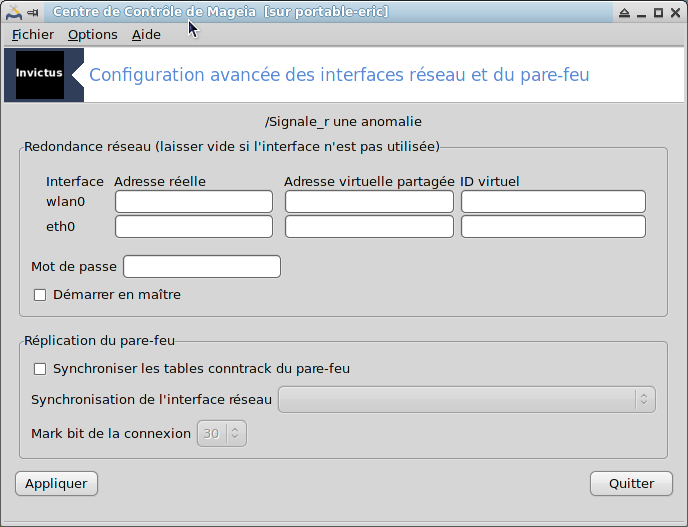Enable Démarrer en maître checkbox
688x527 pixels.
pyautogui.click(x=40, y=295)
